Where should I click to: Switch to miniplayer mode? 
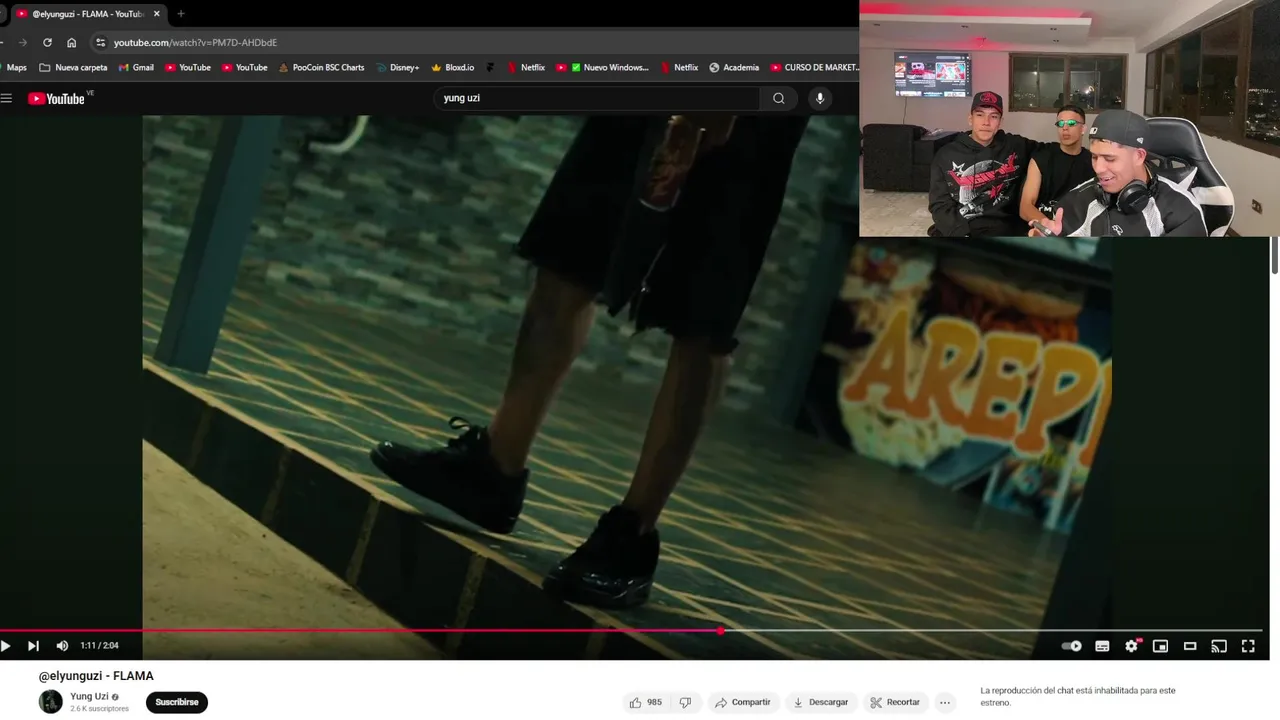(x=1160, y=646)
